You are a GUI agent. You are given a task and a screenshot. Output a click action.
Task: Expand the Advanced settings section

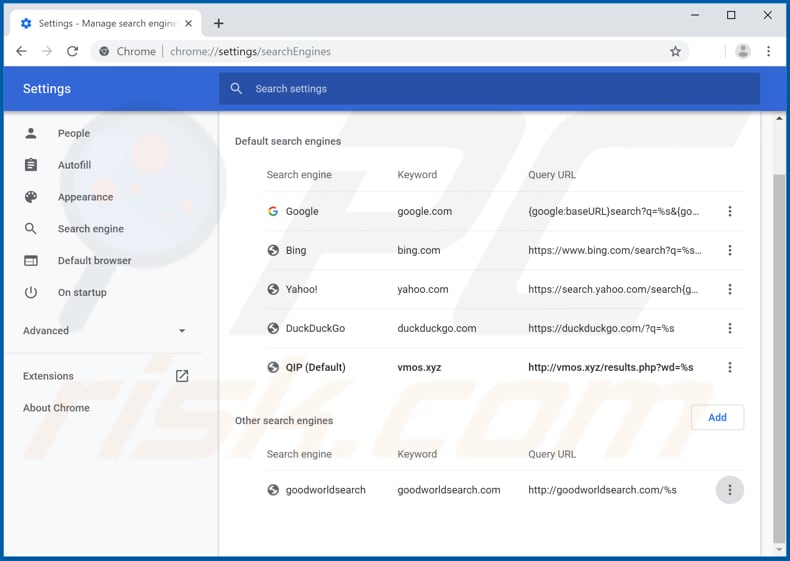click(104, 331)
